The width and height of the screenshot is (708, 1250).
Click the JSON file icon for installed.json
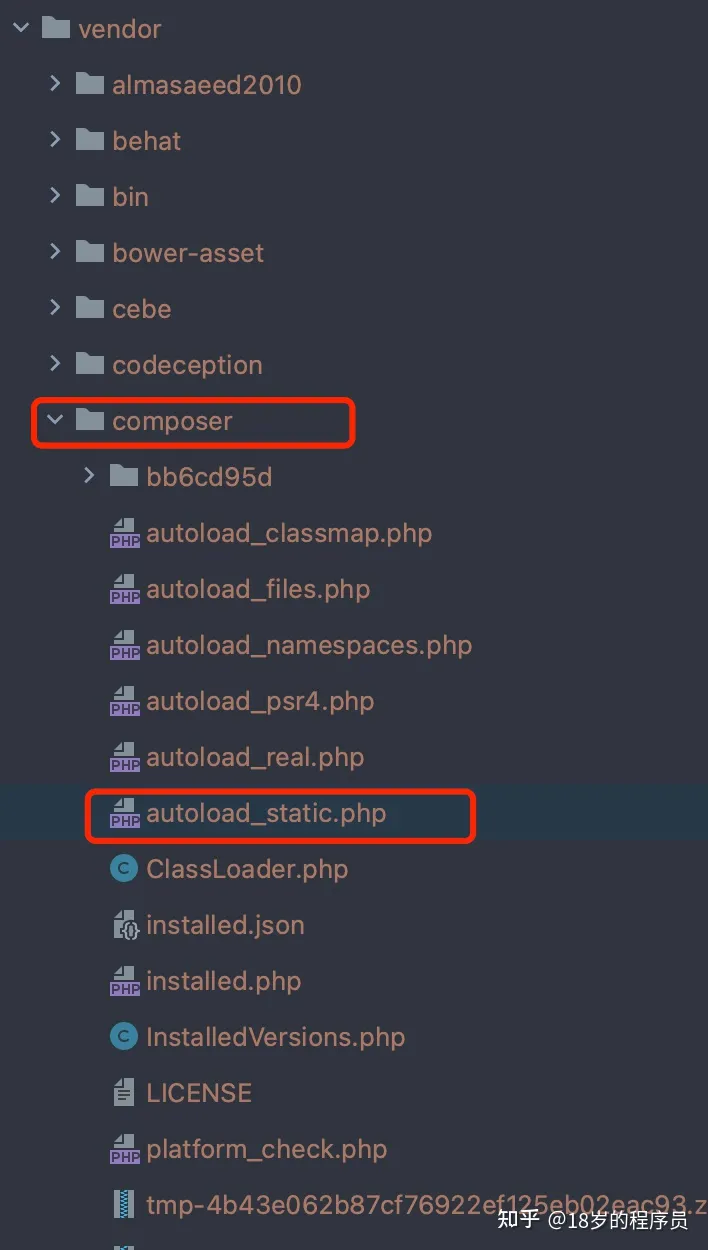point(124,925)
